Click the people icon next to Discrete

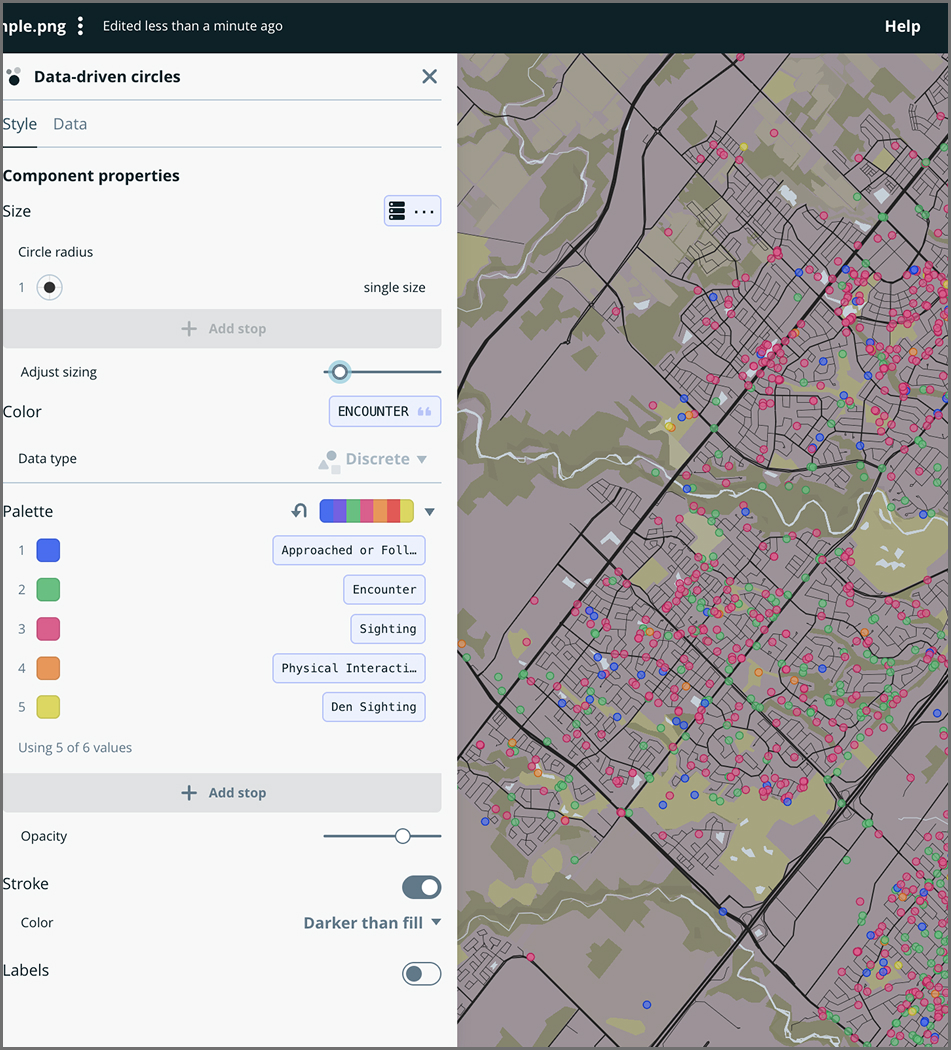pos(331,459)
